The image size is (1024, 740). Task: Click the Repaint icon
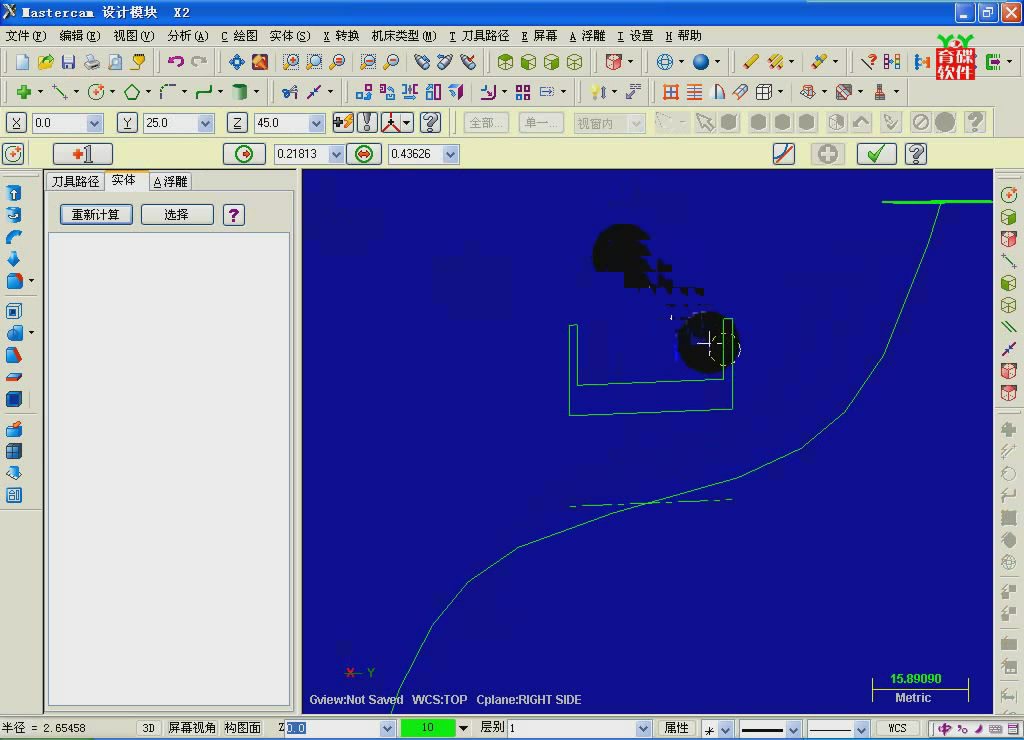260,62
